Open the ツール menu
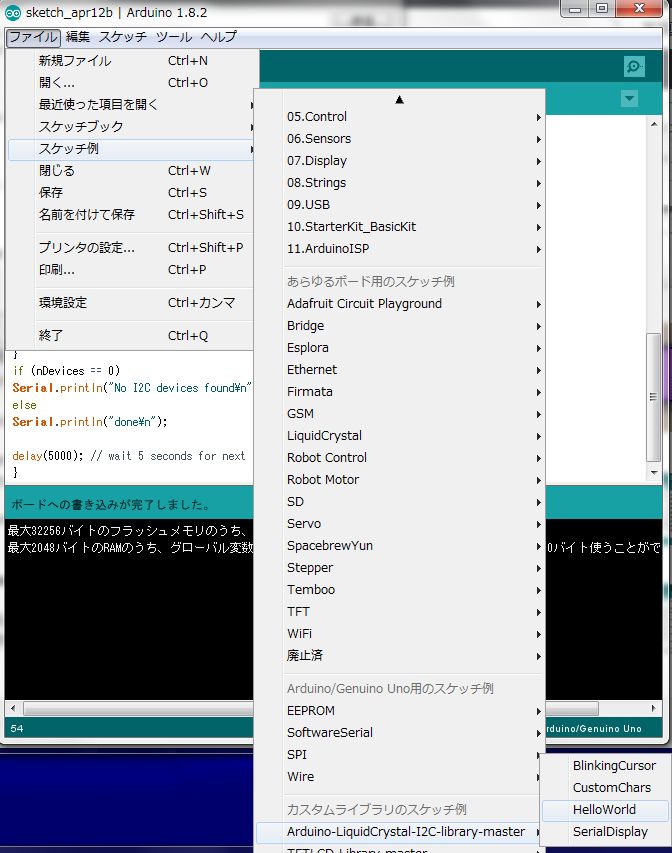 (x=174, y=37)
